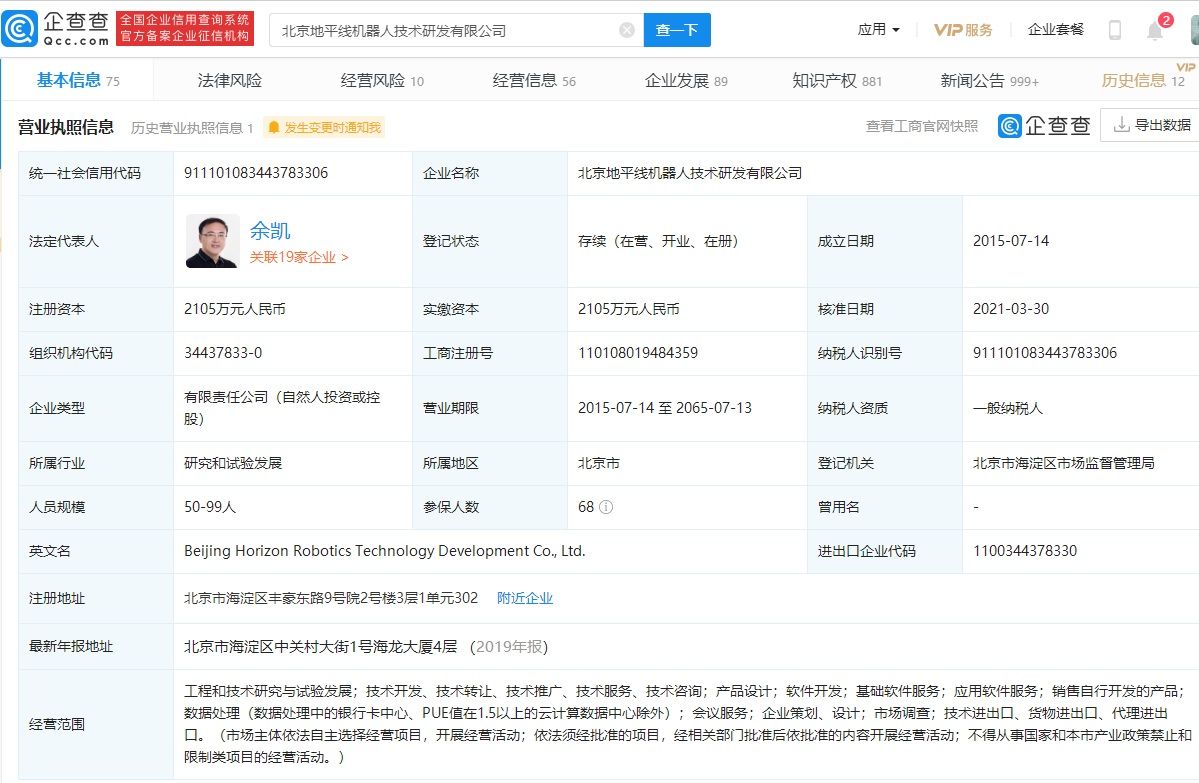Select 有限责任公司 company type value
Screen dimensions: 1199x783
(282, 408)
